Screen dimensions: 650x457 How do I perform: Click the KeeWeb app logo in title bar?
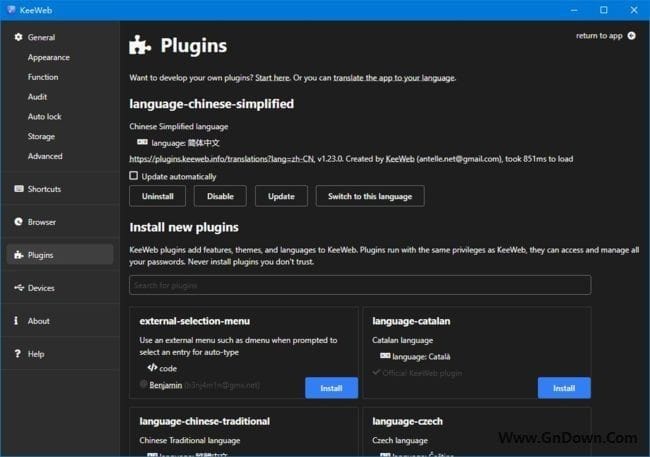click(11, 10)
